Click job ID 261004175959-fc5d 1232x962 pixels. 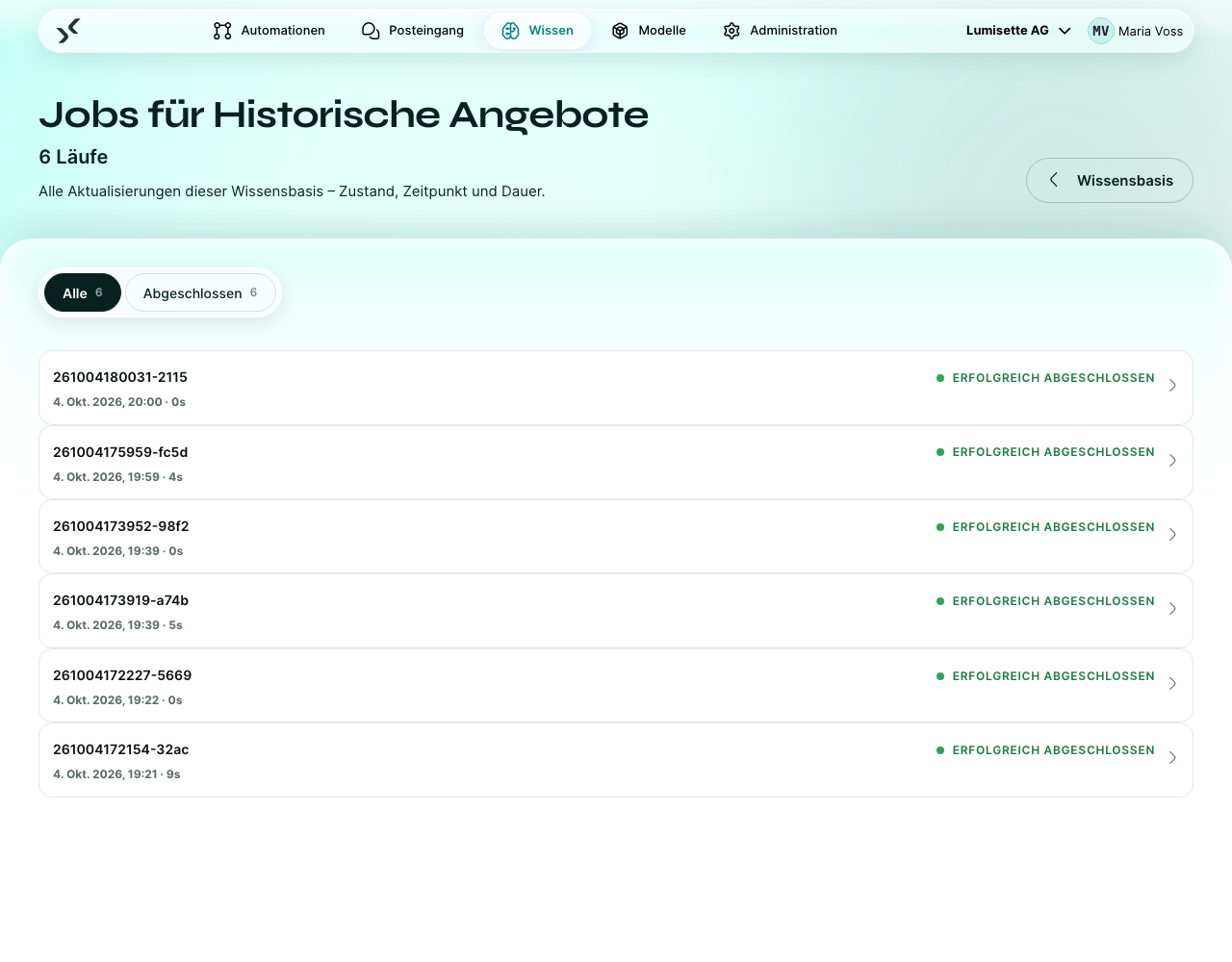click(120, 452)
